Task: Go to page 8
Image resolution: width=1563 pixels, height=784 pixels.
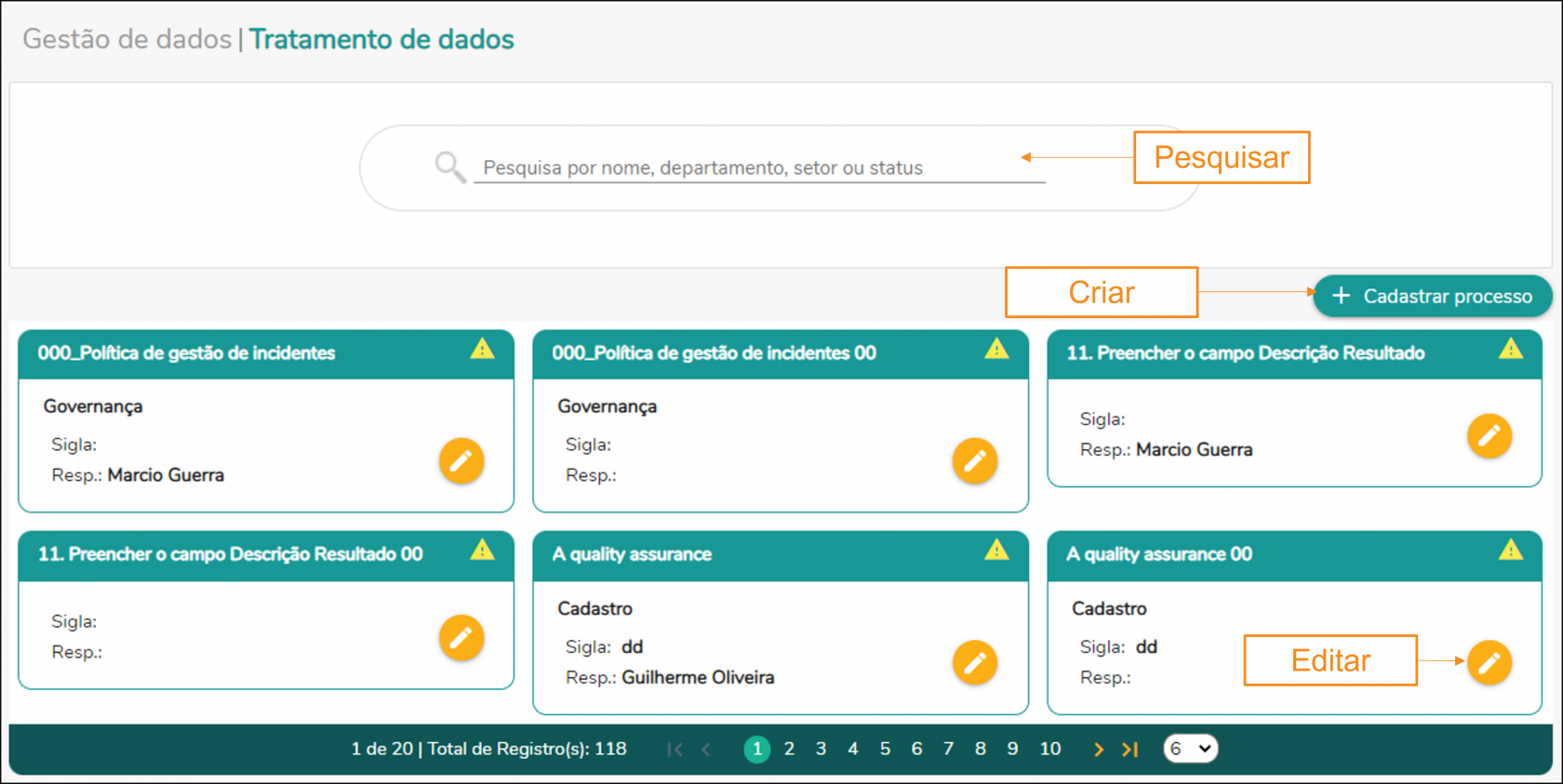Action: point(981,749)
